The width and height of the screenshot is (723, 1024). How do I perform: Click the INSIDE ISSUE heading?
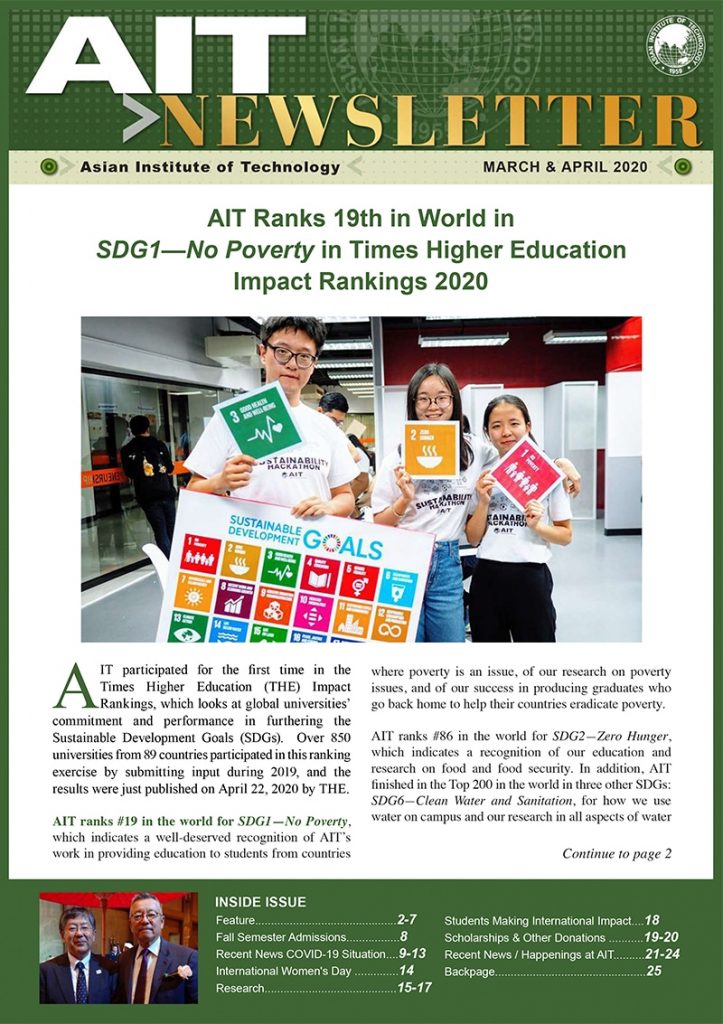(x=261, y=902)
